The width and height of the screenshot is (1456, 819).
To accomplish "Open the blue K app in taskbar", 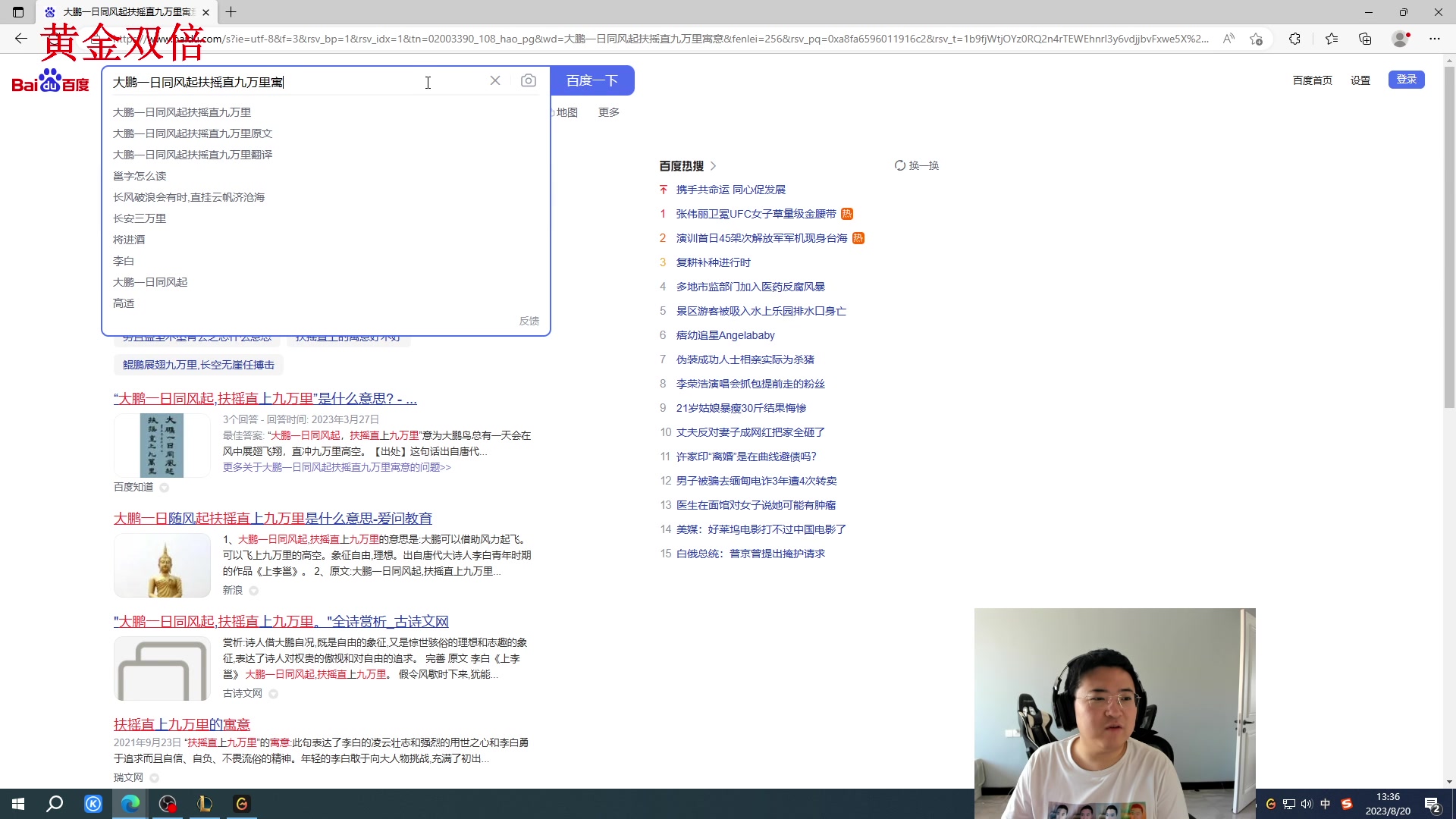I will click(93, 804).
